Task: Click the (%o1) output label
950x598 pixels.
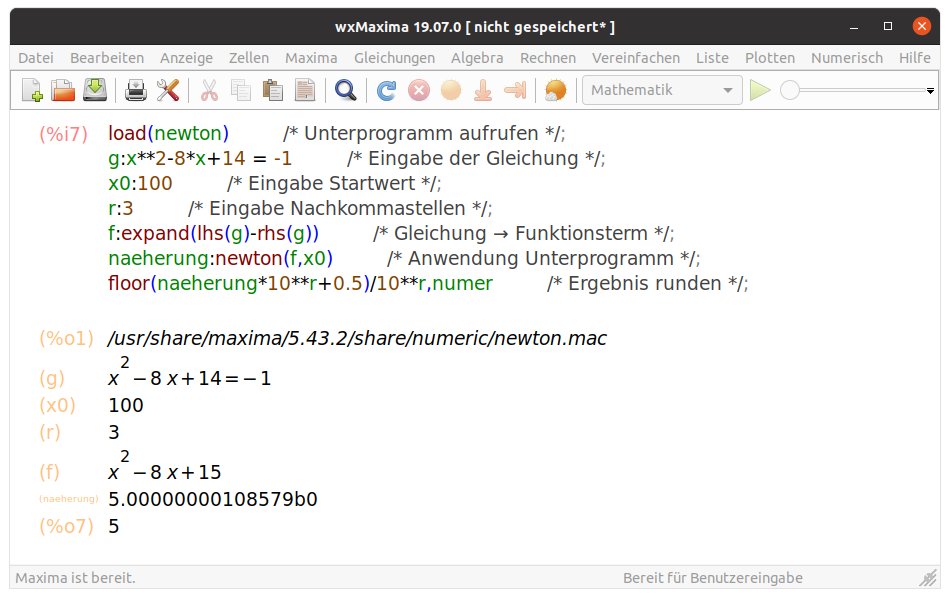Action: 67,338
